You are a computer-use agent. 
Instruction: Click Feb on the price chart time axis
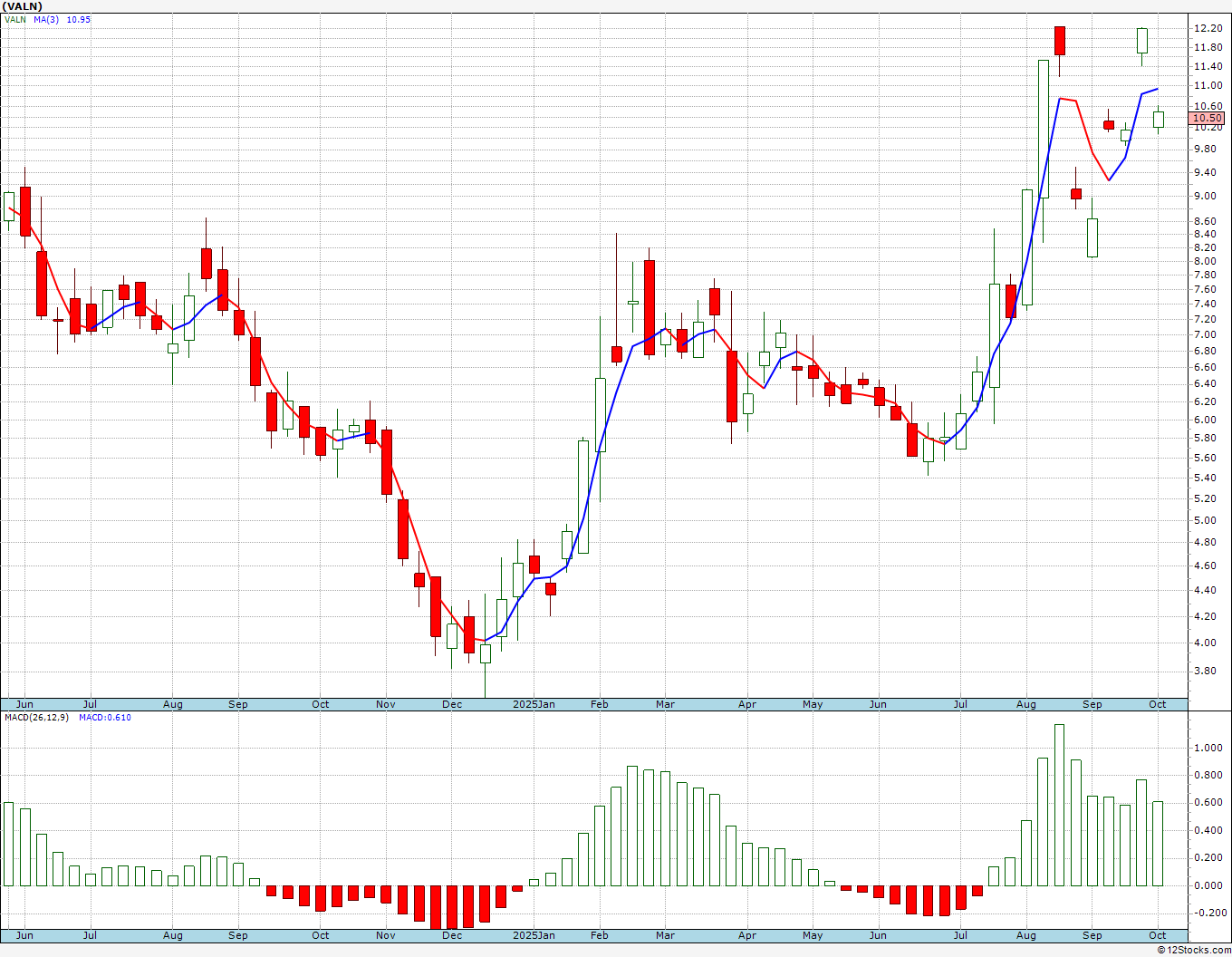[x=599, y=704]
